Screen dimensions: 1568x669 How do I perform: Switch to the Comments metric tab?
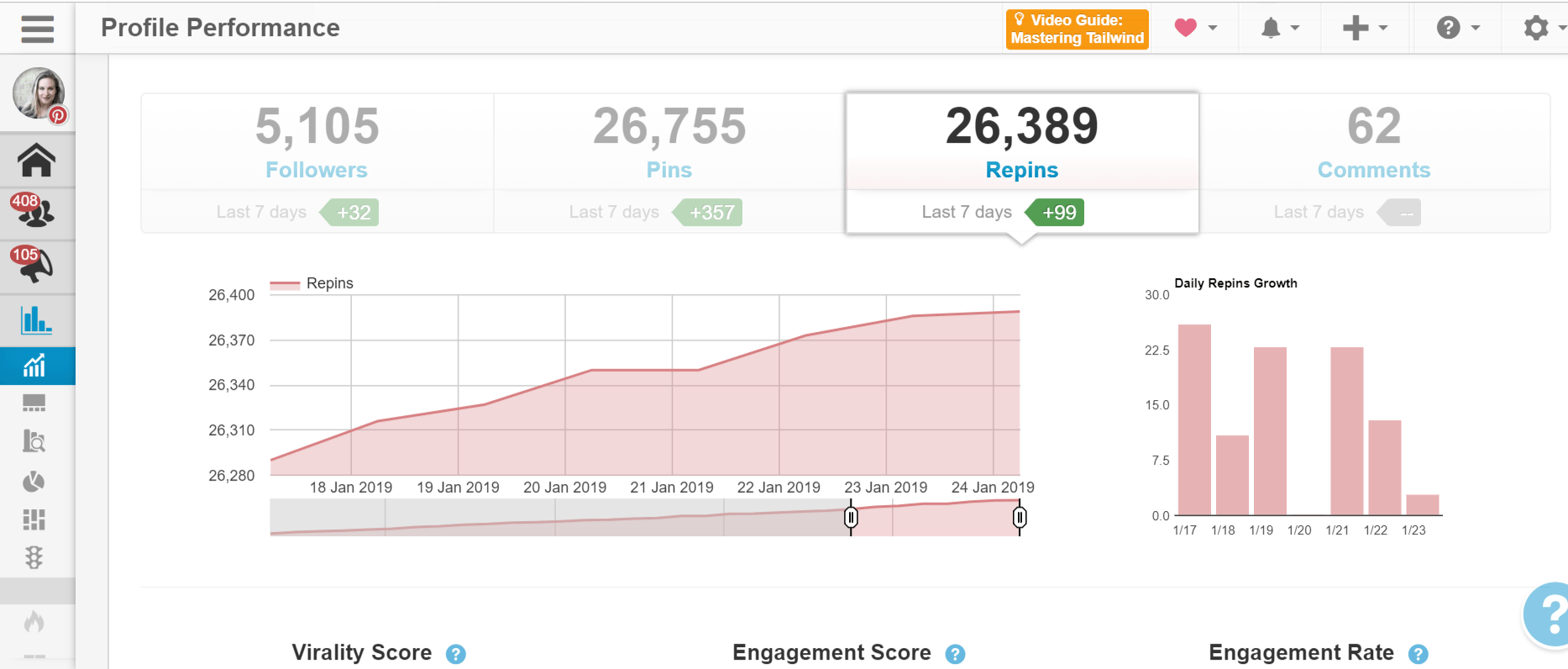[x=1374, y=163]
